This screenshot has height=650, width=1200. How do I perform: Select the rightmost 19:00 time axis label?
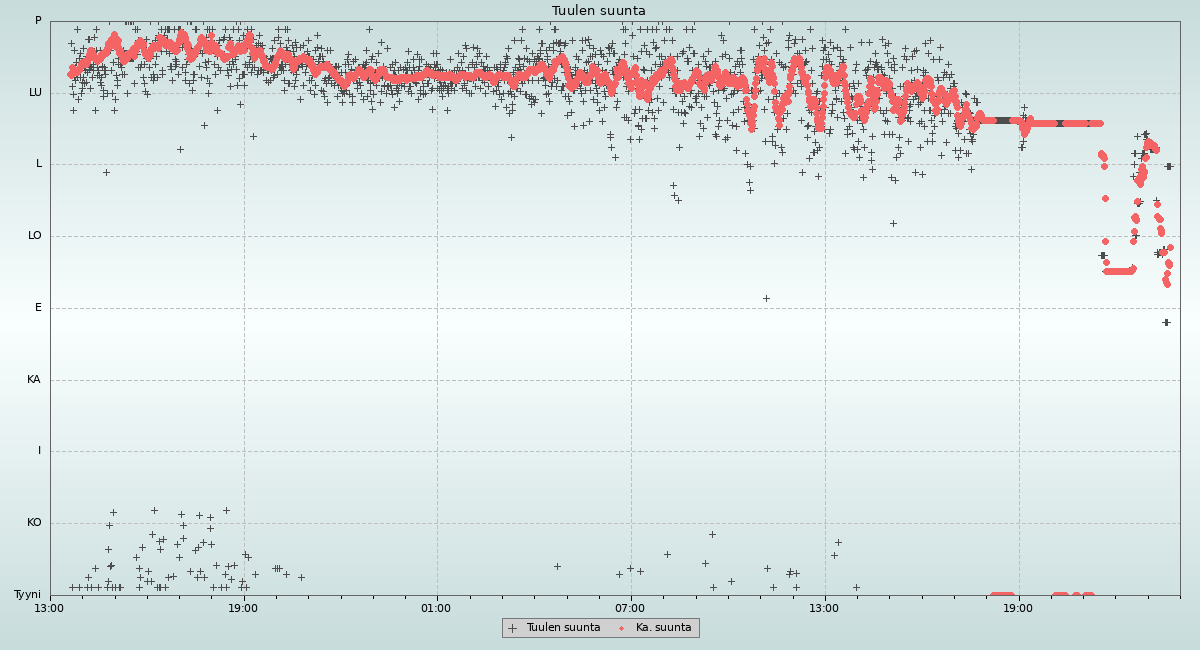[x=1018, y=608]
